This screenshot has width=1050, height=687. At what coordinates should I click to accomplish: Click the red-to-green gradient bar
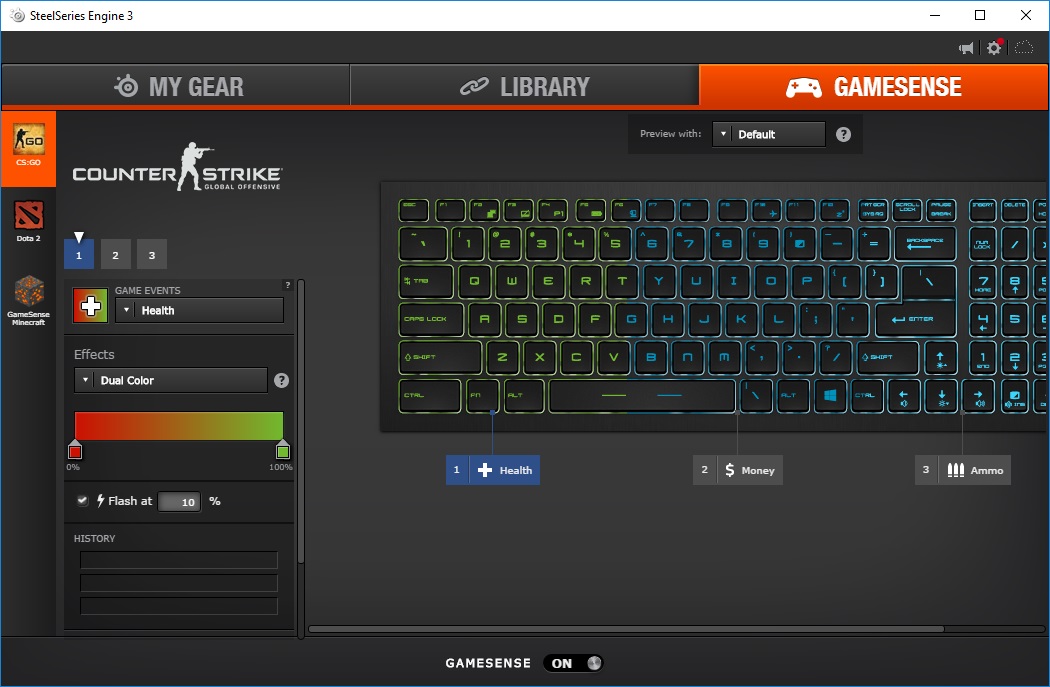179,426
